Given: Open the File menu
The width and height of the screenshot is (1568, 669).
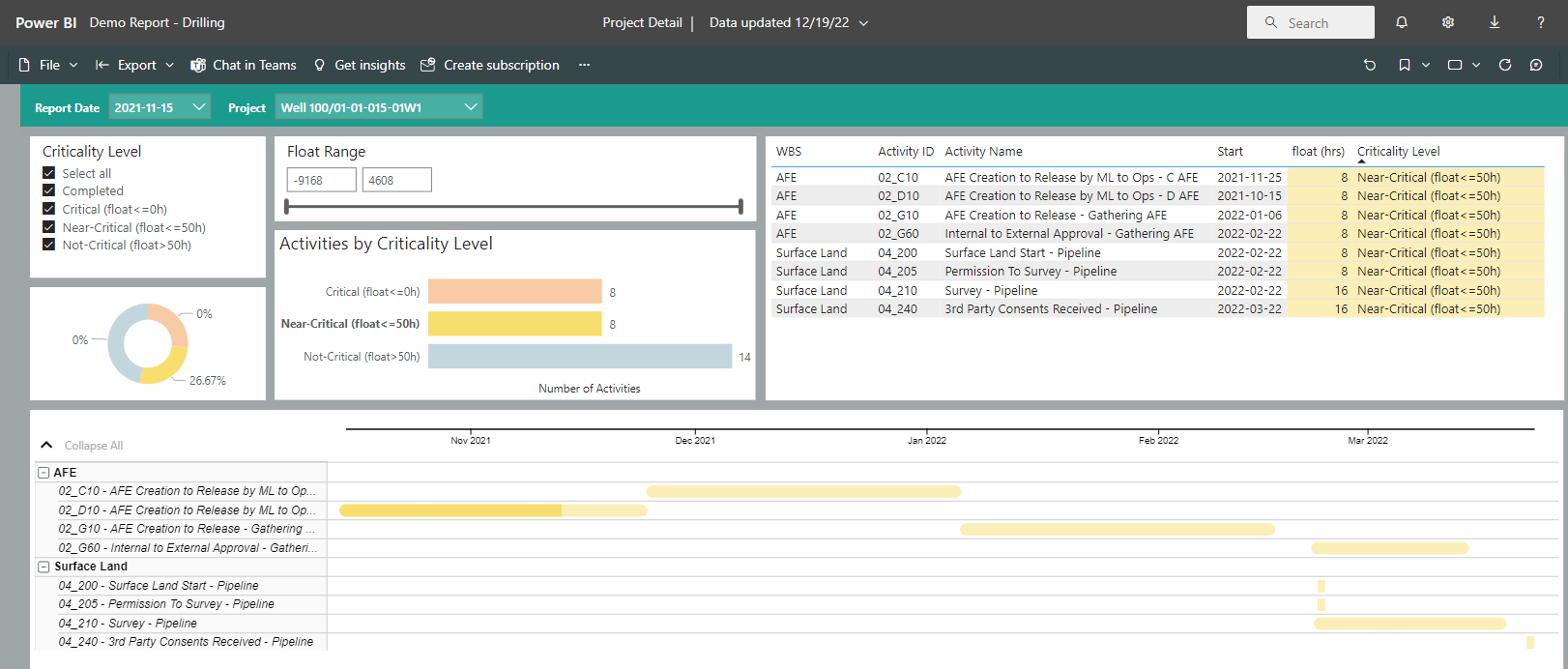Looking at the screenshot, I should [x=48, y=65].
